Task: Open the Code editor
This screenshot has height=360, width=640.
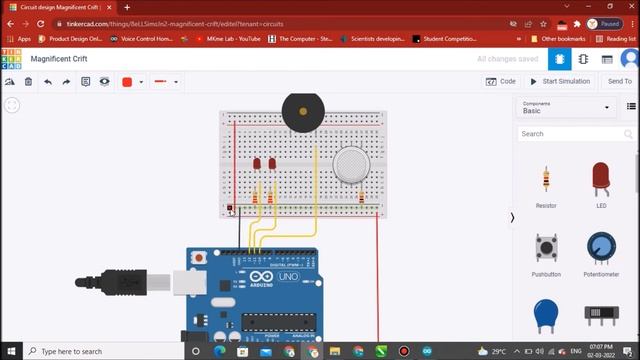Action: [x=500, y=81]
